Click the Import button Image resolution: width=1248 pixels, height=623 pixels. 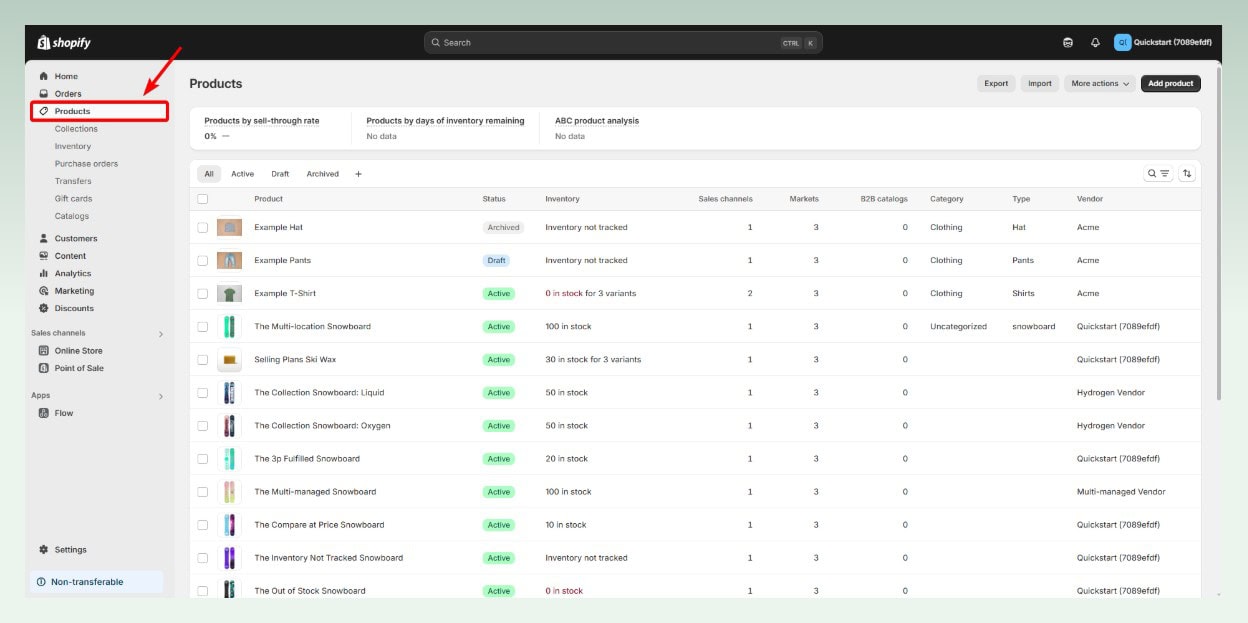point(1040,84)
